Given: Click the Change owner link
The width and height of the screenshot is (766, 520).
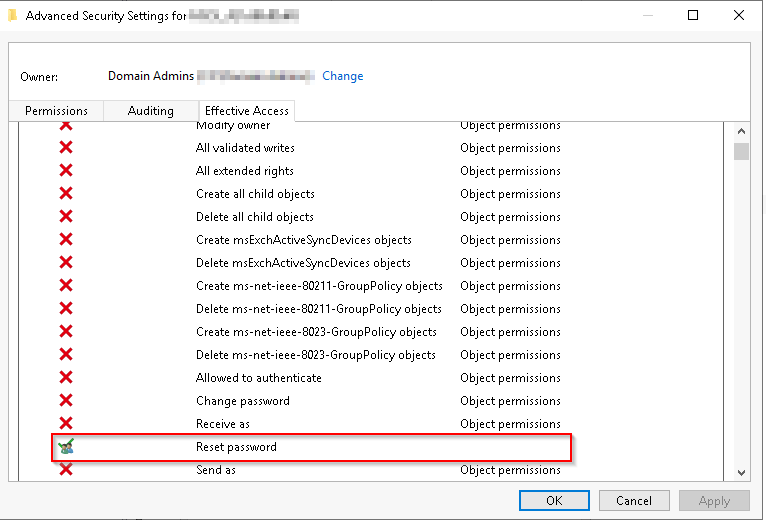Looking at the screenshot, I should coord(343,76).
